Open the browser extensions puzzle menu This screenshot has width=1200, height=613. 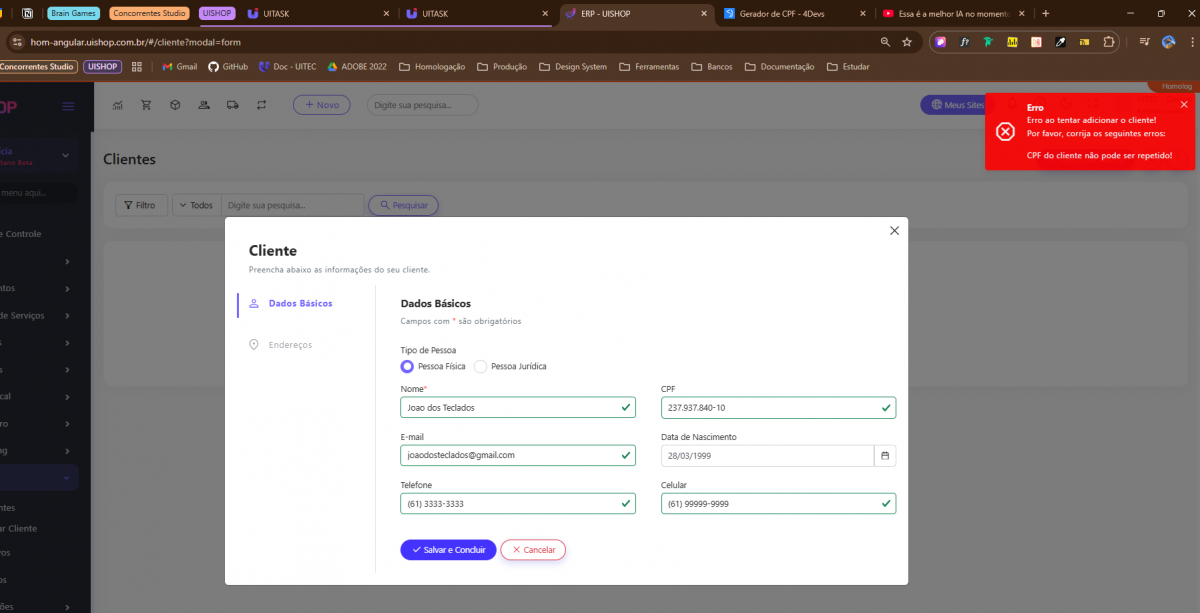pyautogui.click(x=1109, y=42)
